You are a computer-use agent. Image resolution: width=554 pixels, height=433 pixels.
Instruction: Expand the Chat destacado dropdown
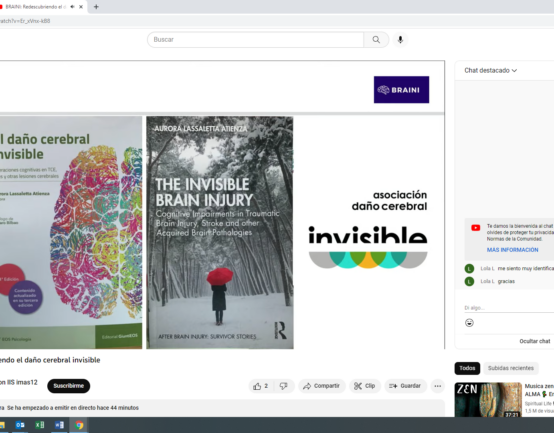click(x=490, y=70)
